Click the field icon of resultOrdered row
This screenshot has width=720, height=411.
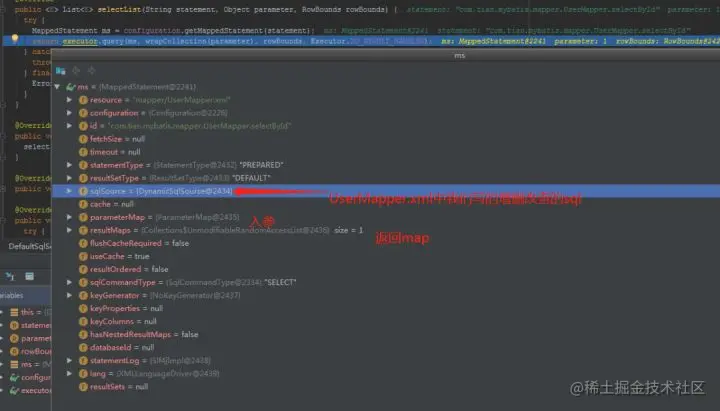(83, 269)
